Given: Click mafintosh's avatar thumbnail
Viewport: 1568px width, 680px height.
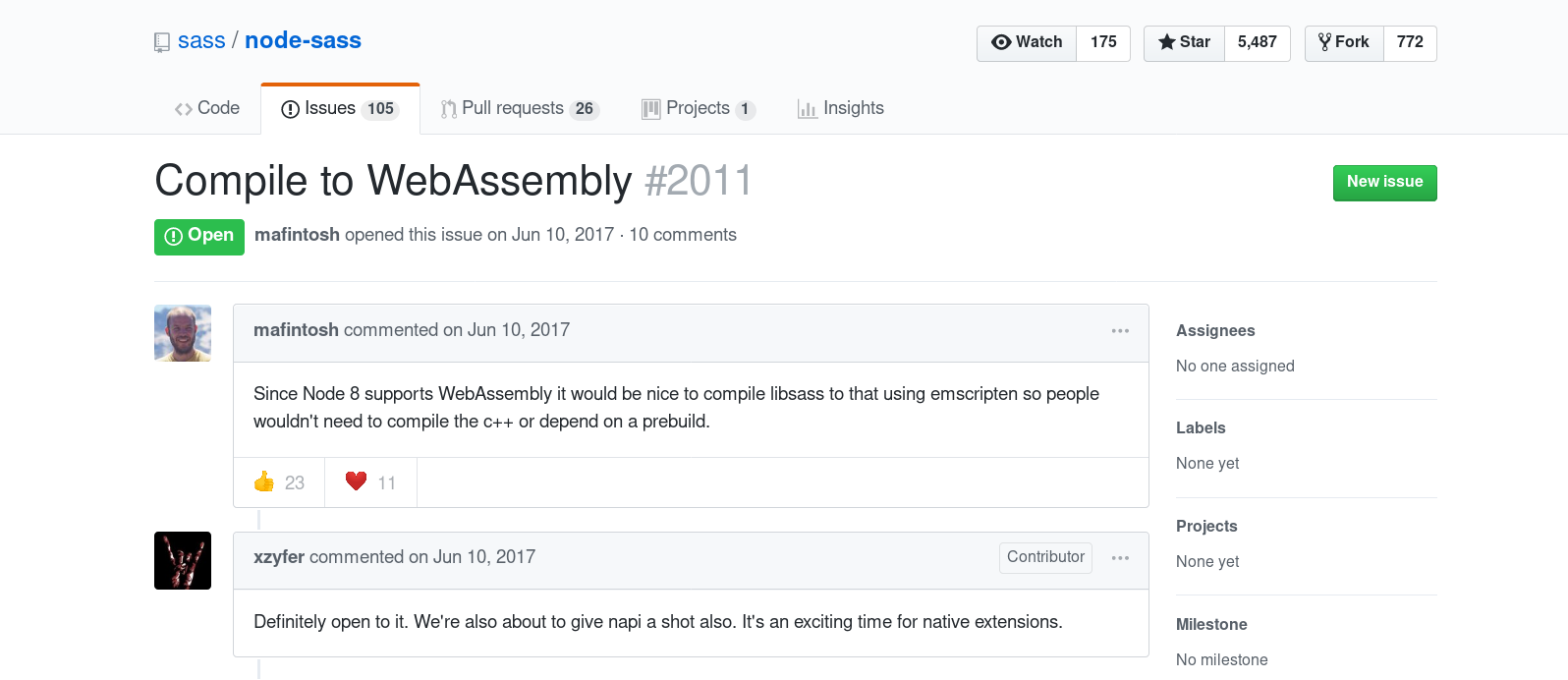Looking at the screenshot, I should click(x=183, y=333).
